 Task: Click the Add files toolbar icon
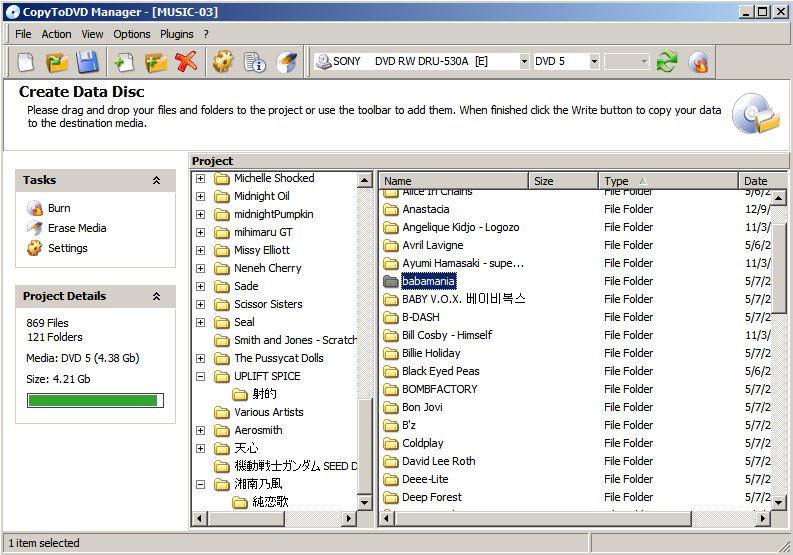tap(124, 62)
